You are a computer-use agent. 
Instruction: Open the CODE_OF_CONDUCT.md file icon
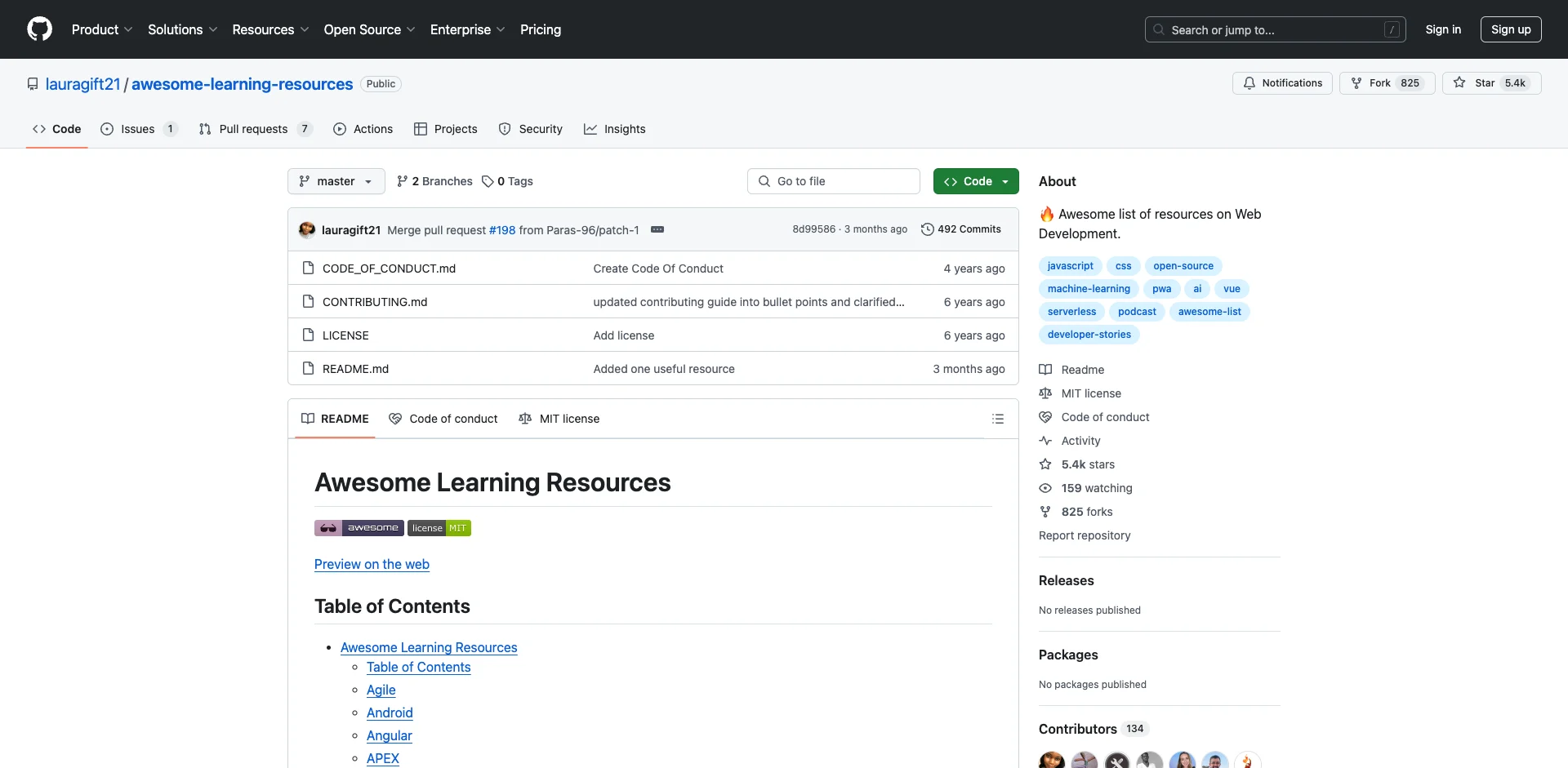[308, 268]
